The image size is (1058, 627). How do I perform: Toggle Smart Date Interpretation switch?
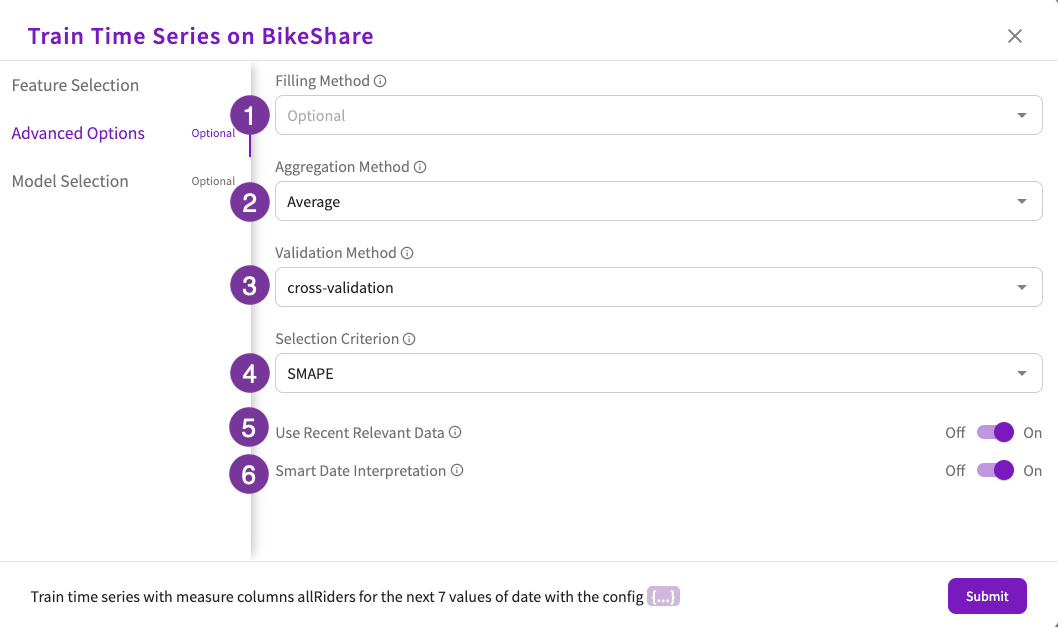coord(995,470)
